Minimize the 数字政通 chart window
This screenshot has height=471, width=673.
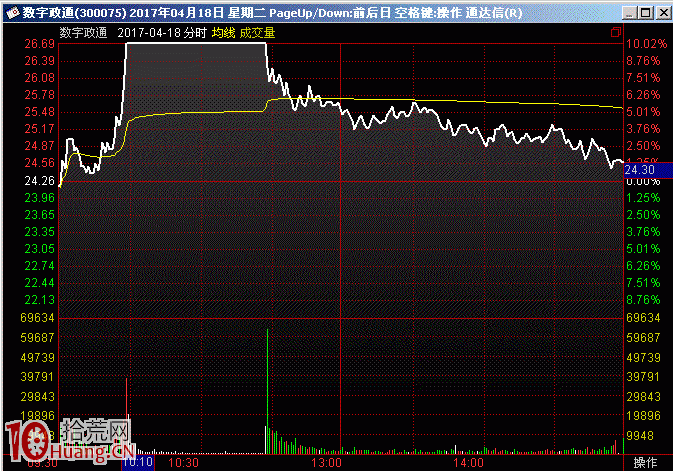pos(629,13)
